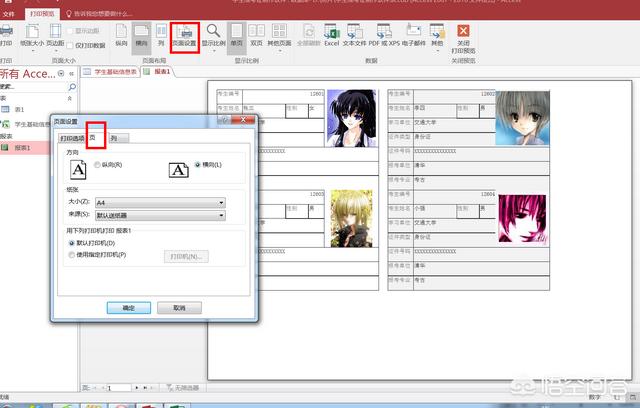Open navigation pane category dropdown arrow

[61, 73]
